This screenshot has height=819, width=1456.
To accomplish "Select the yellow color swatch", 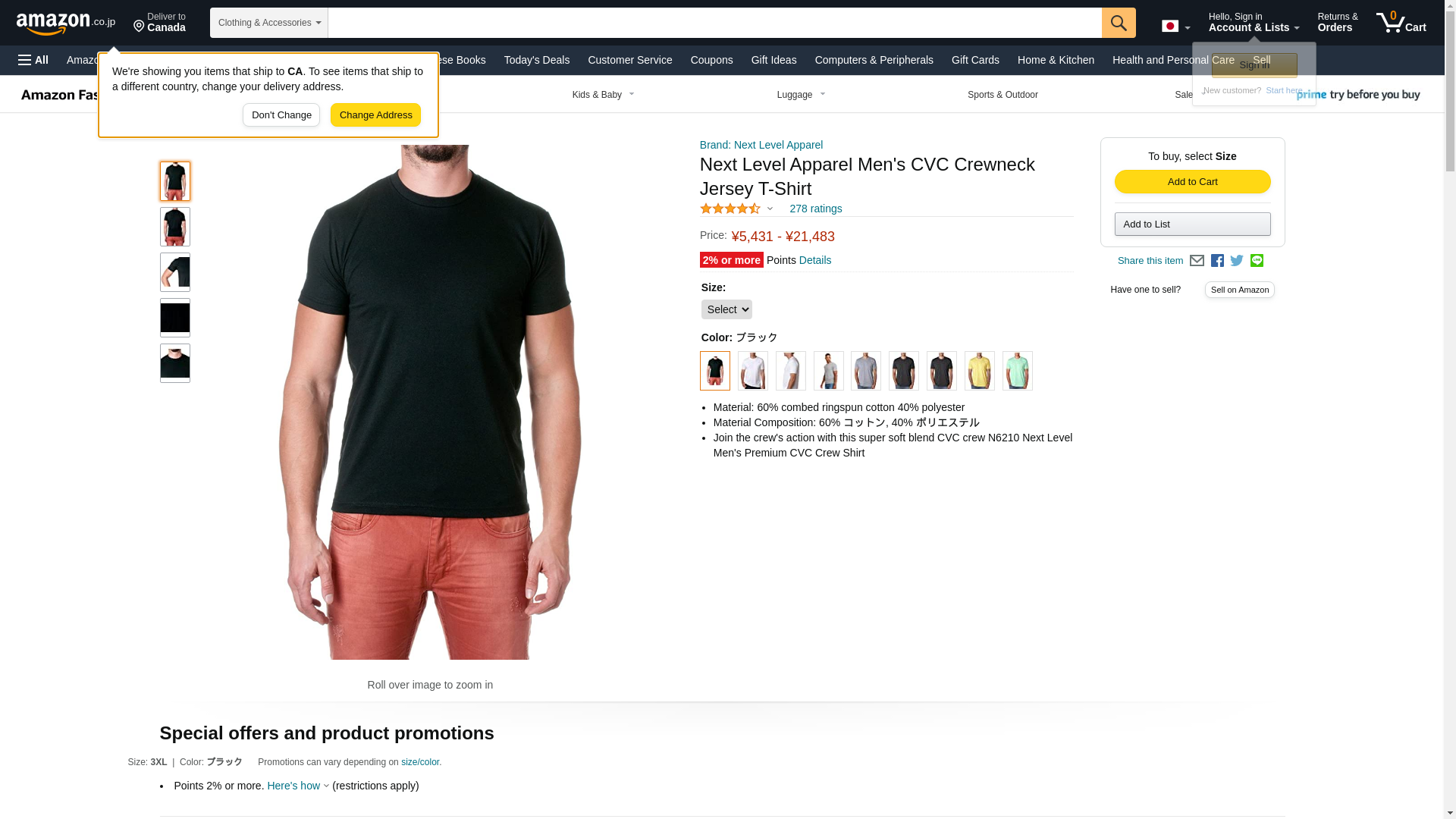I will pos(979,371).
